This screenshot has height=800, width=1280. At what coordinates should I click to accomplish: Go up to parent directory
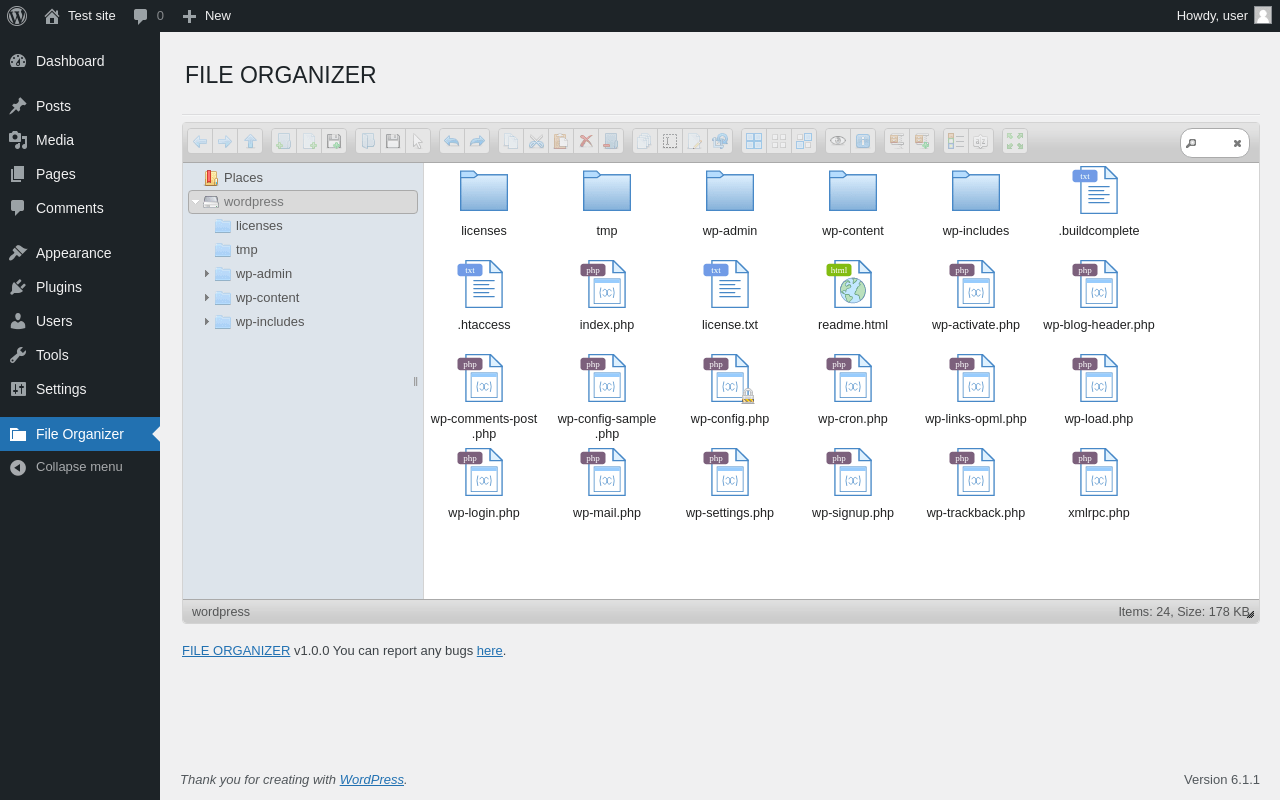coord(250,141)
